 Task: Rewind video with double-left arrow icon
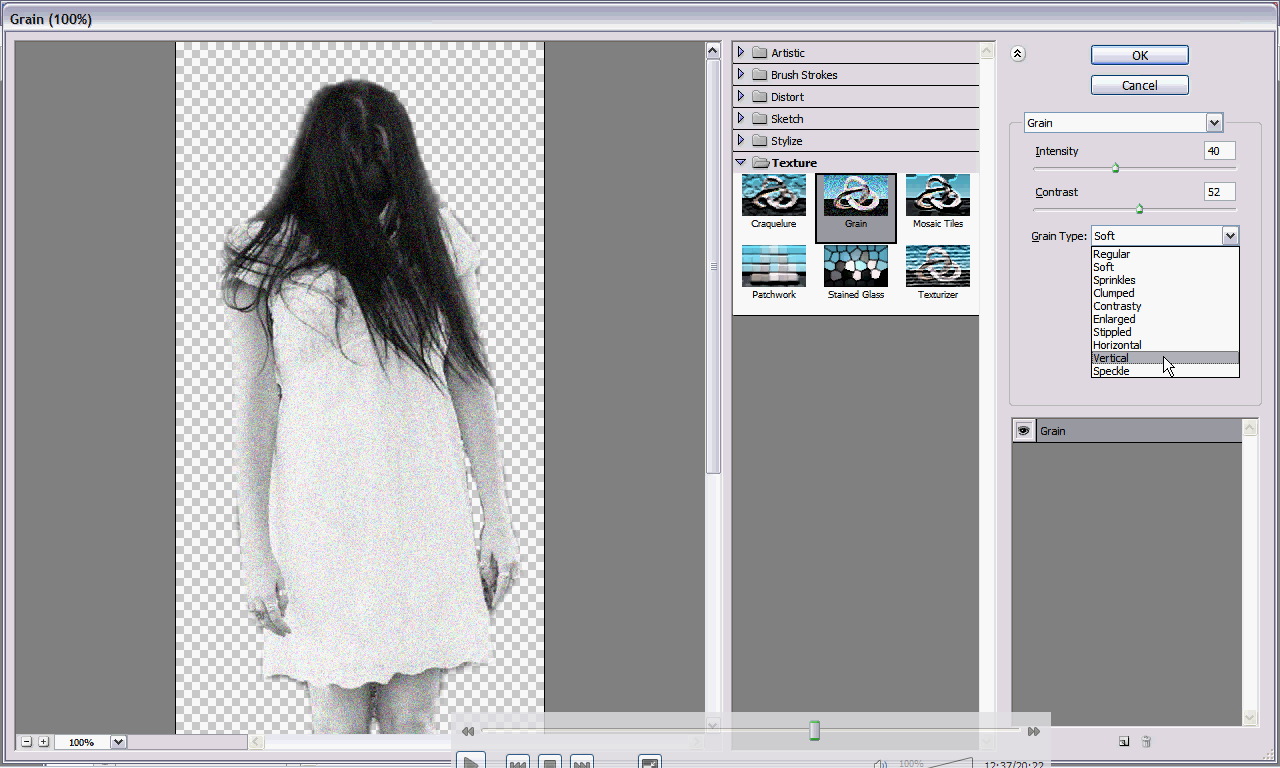point(467,732)
